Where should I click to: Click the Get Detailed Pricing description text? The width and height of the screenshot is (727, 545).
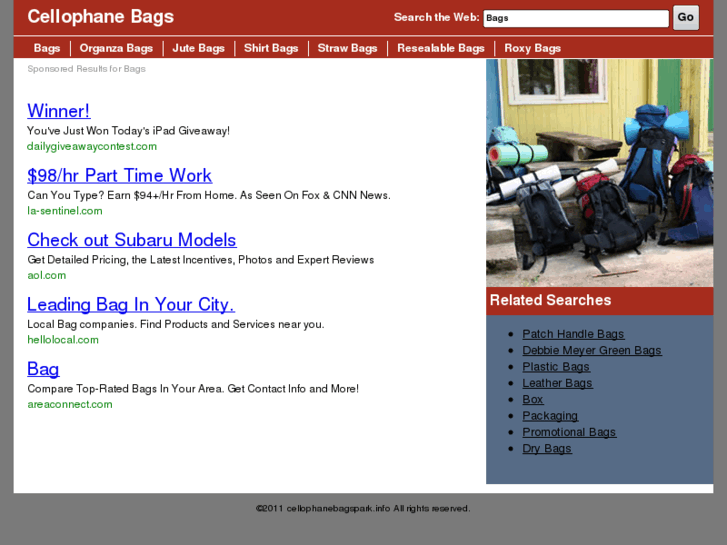pos(201,260)
